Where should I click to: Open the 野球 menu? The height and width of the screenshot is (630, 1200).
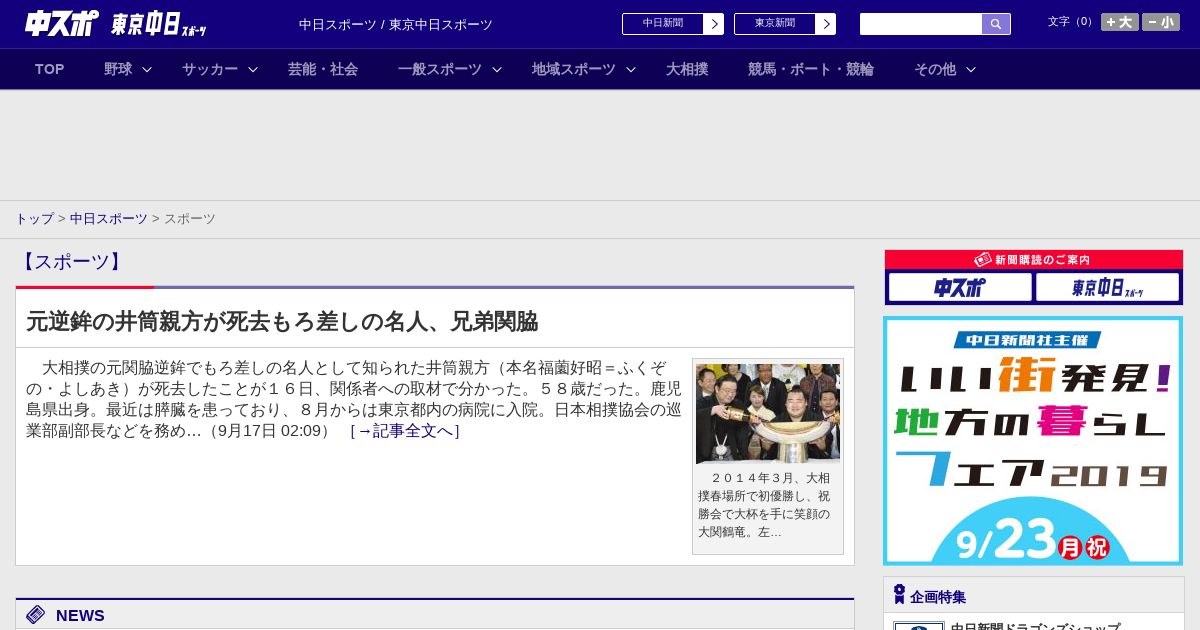coord(118,69)
